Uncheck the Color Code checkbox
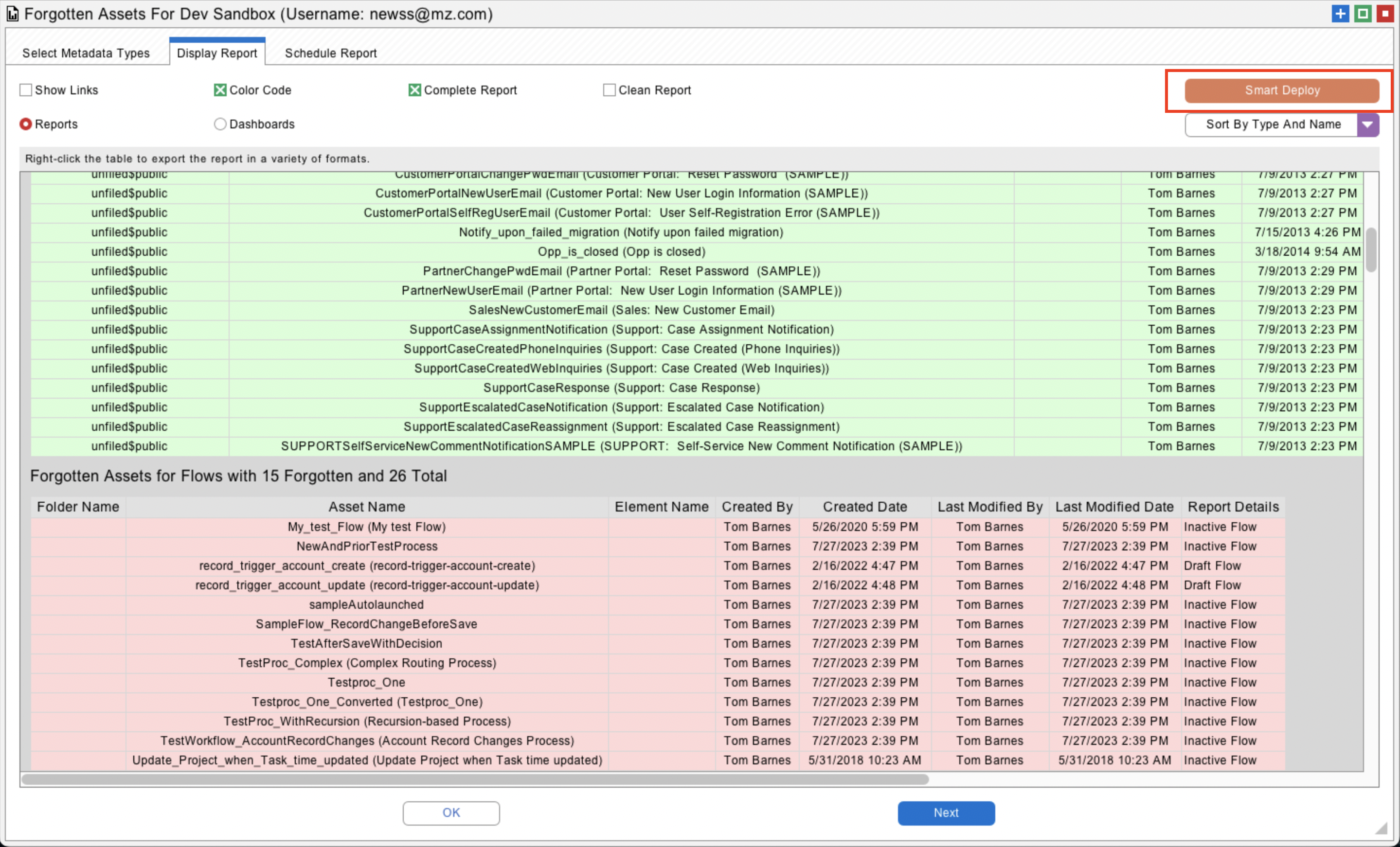 tap(220, 90)
